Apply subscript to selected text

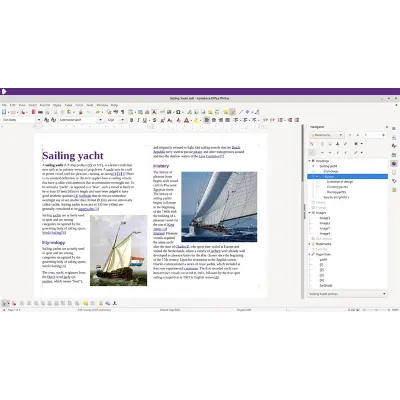point(169,120)
